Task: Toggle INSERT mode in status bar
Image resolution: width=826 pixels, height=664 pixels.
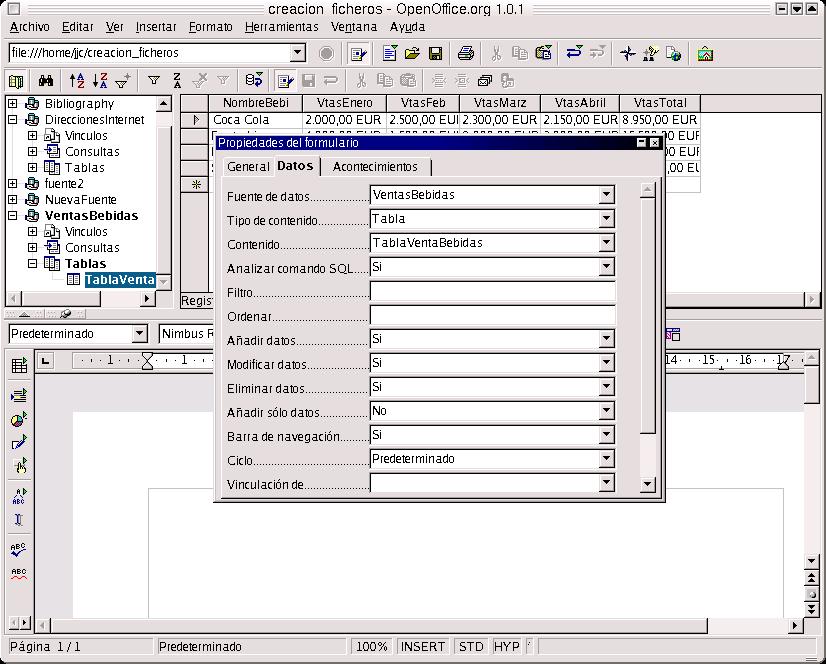Action: click(422, 647)
